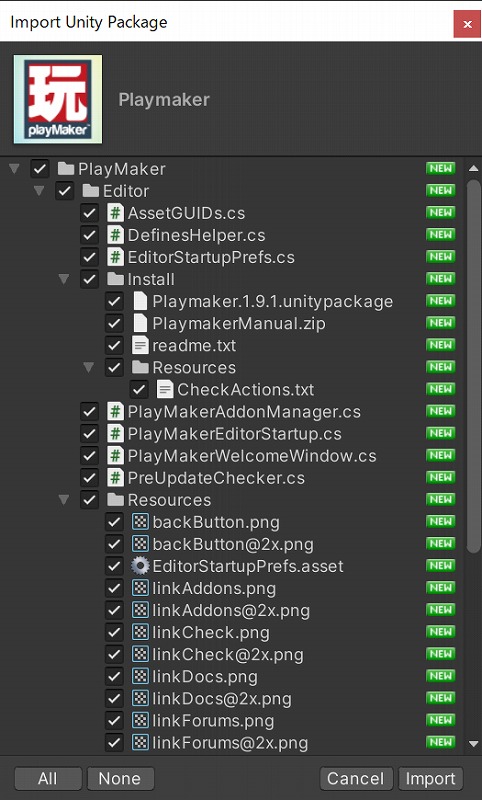Click the texture icon for linkDocs.png
This screenshot has height=800, width=482.
coord(140,677)
